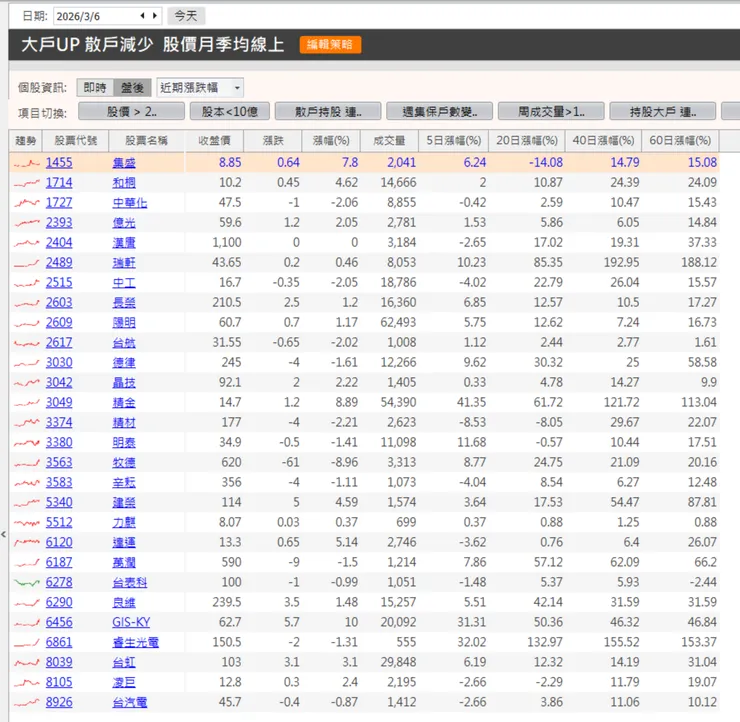
Task: Click the orange 編輯策略 button
Action: (330, 45)
